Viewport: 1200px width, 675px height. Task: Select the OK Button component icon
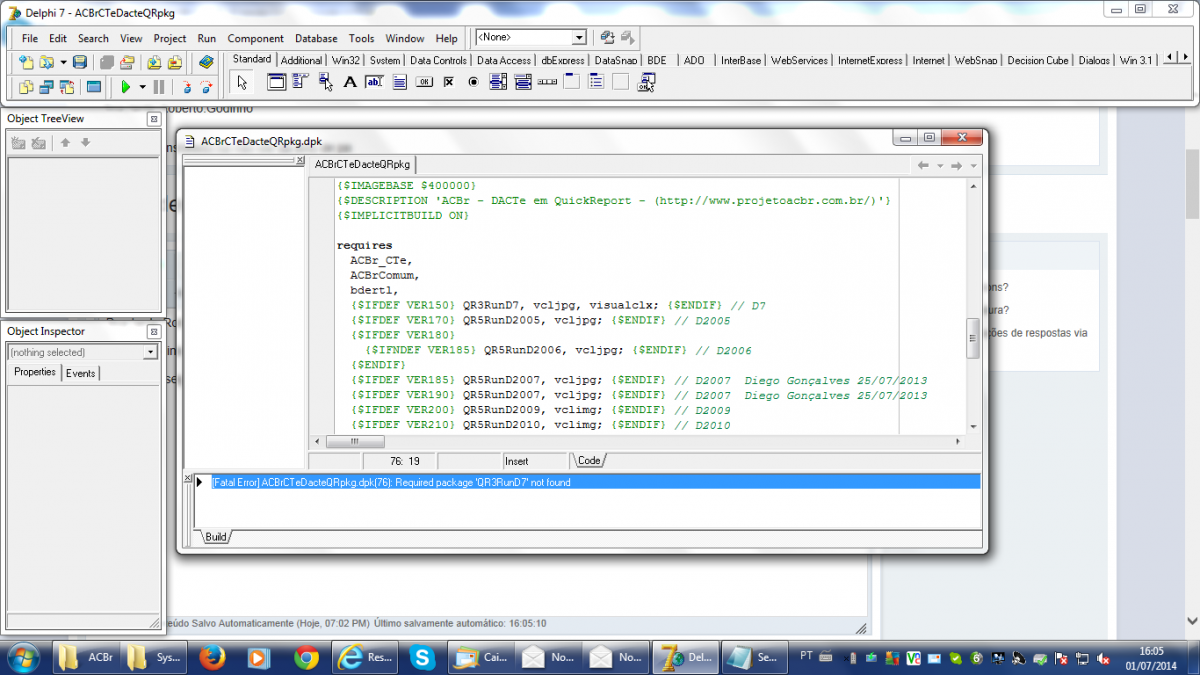(424, 82)
